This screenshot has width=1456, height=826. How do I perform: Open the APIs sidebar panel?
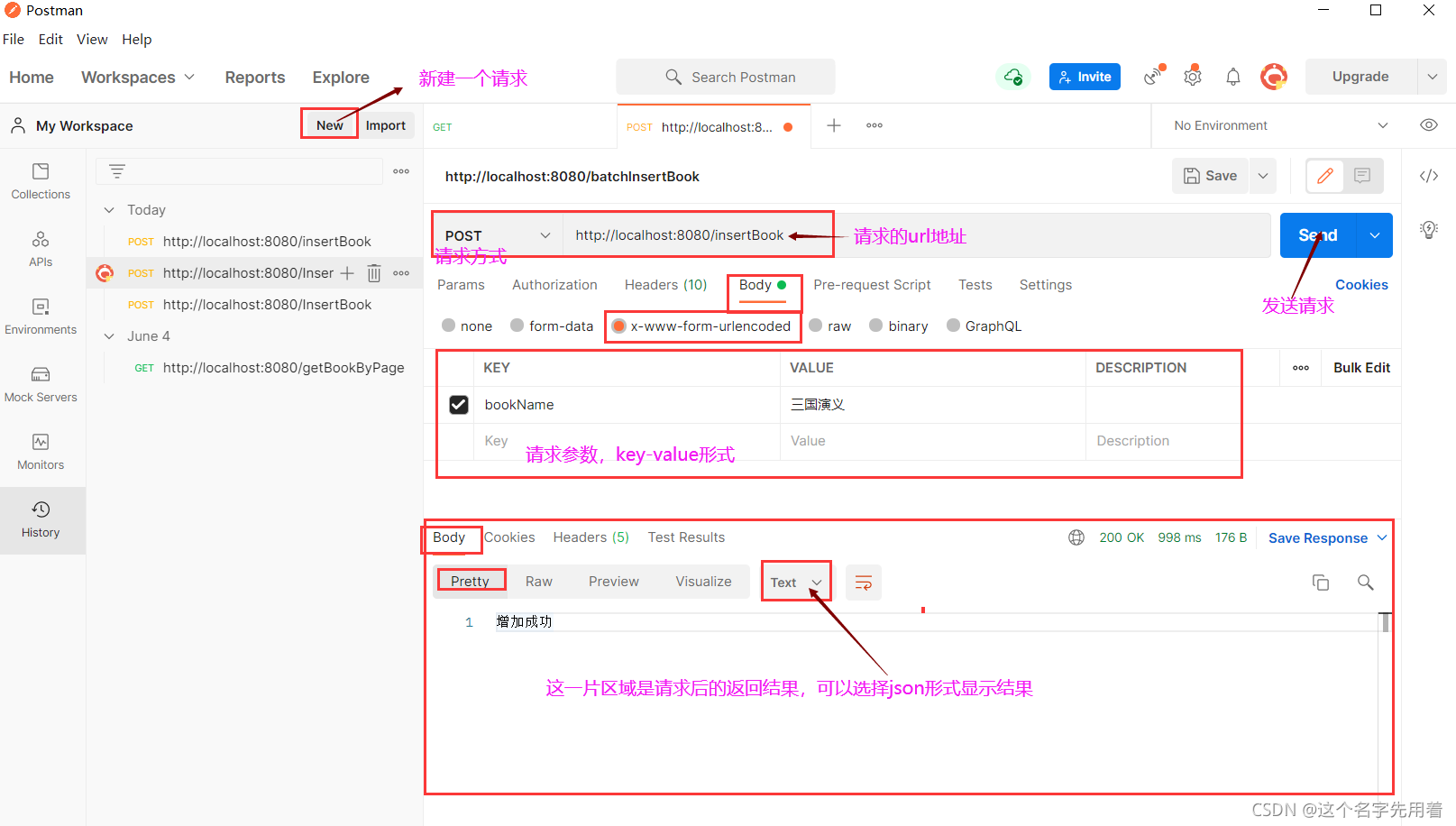pyautogui.click(x=41, y=249)
